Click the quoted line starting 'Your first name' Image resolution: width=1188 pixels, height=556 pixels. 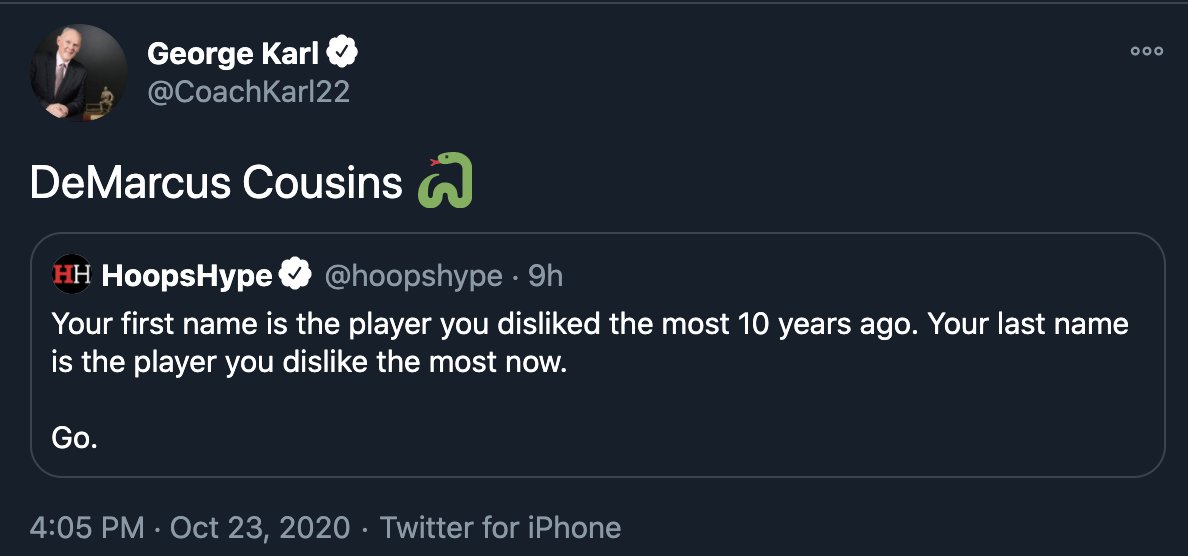point(590,324)
